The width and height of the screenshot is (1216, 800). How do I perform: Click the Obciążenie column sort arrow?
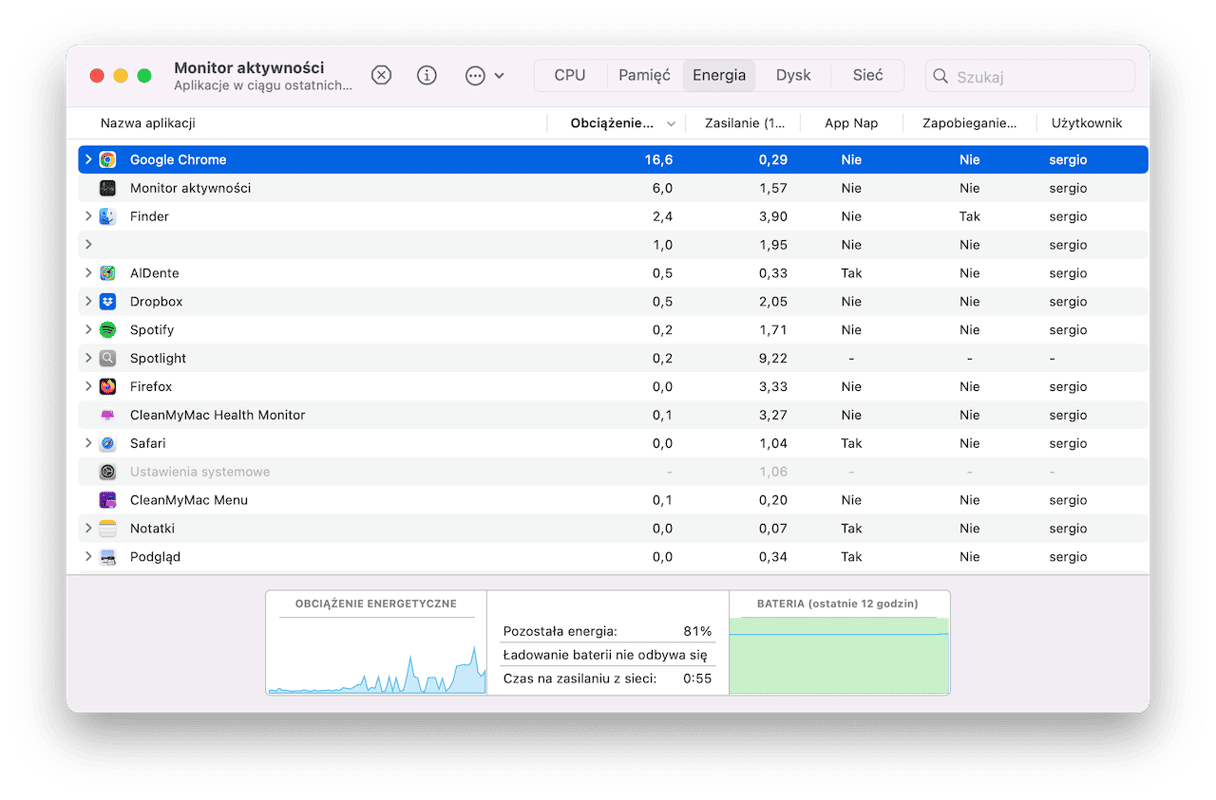pos(671,124)
